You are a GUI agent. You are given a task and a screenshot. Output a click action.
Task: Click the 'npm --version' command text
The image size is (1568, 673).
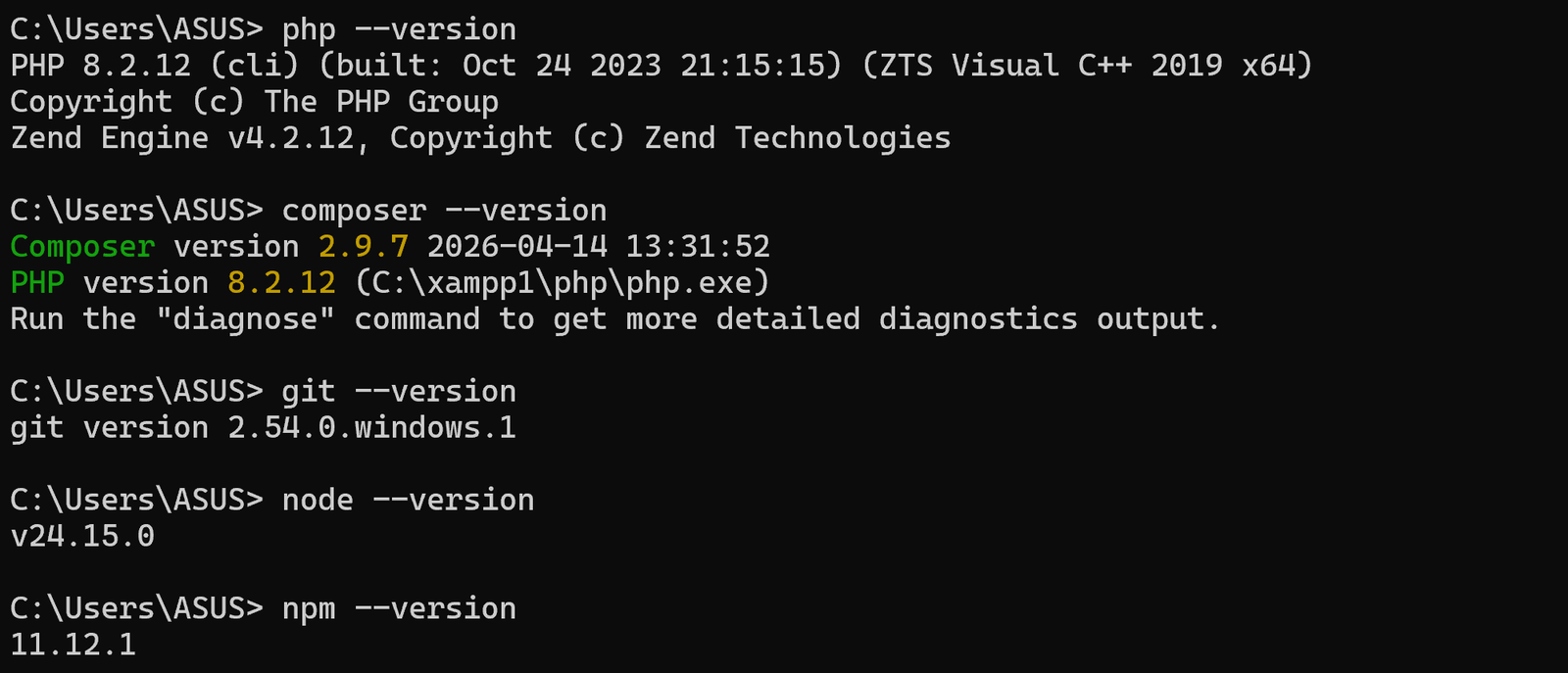(399, 609)
